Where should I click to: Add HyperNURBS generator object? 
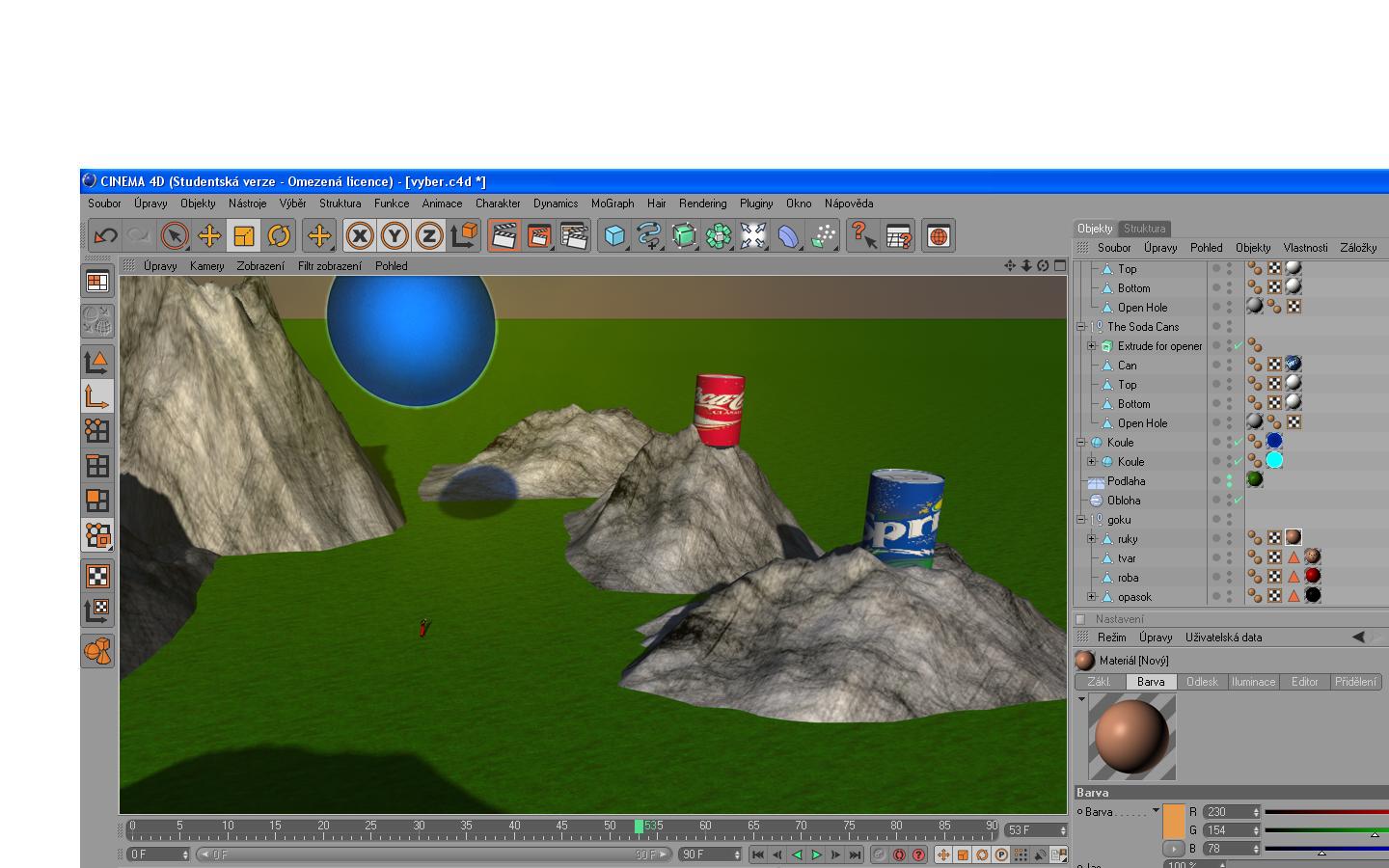click(684, 235)
